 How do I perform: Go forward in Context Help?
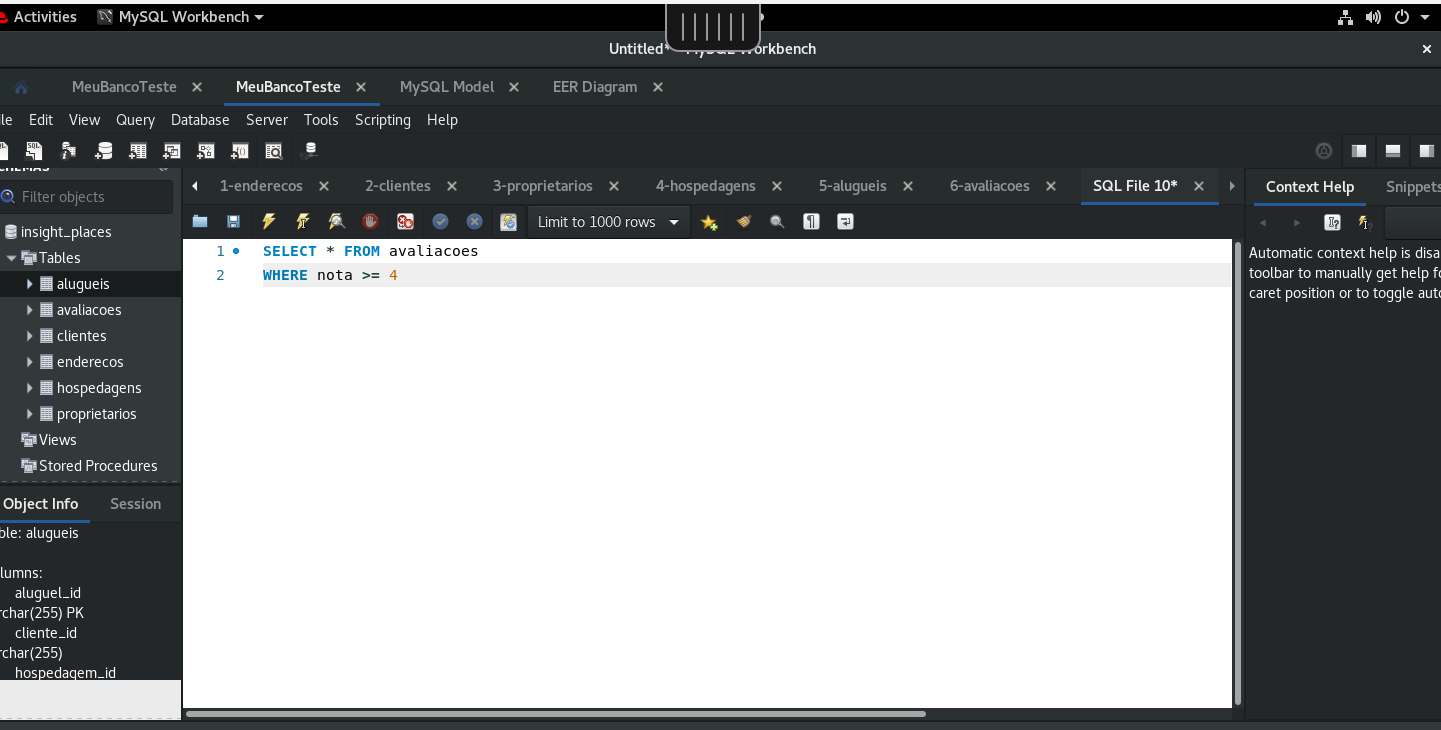point(1297,223)
